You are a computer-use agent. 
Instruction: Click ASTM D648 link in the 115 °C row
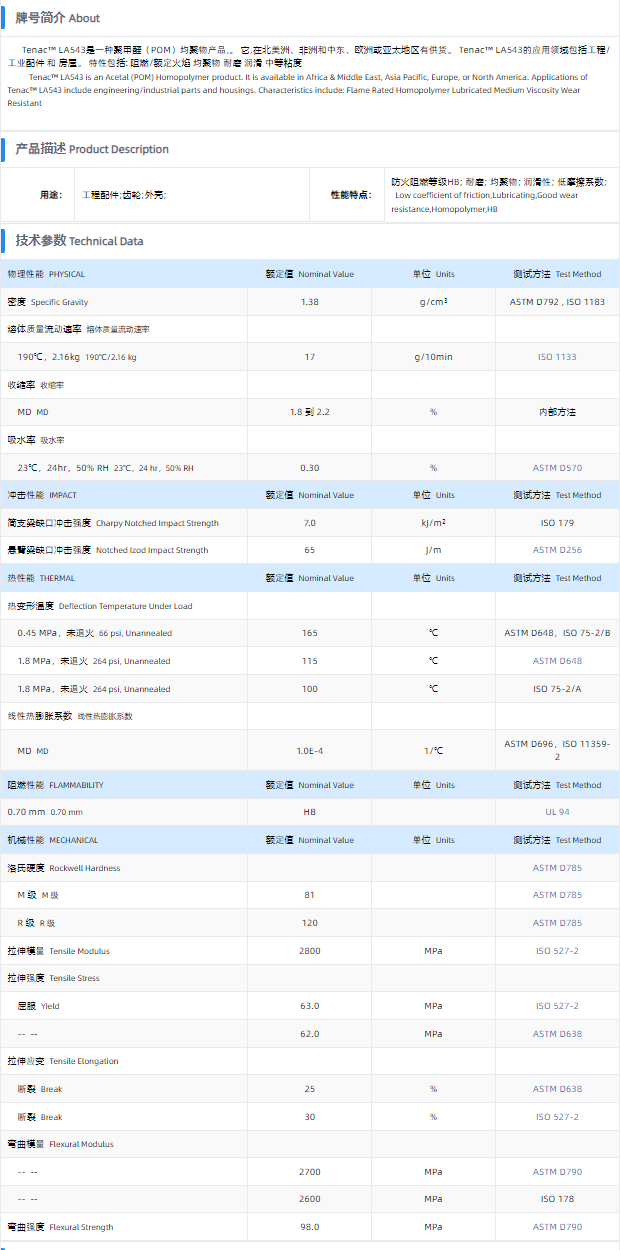pos(557,661)
